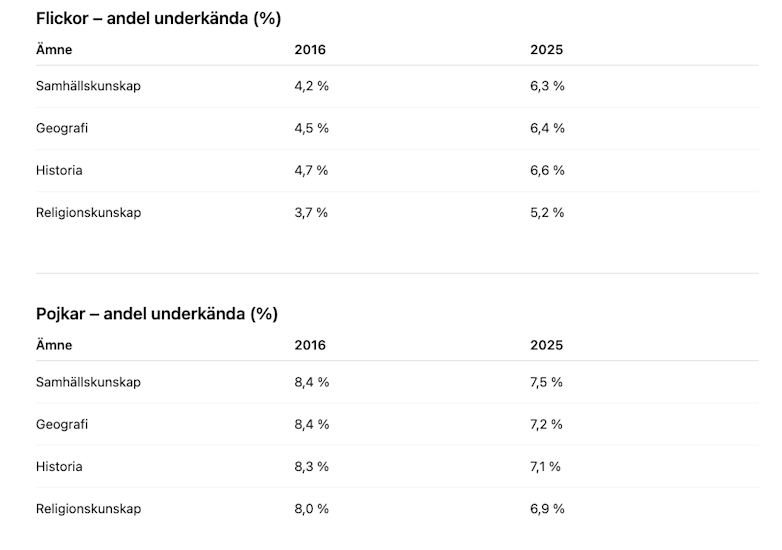
Task: Click the 6,9 % cell
Action: (547, 508)
